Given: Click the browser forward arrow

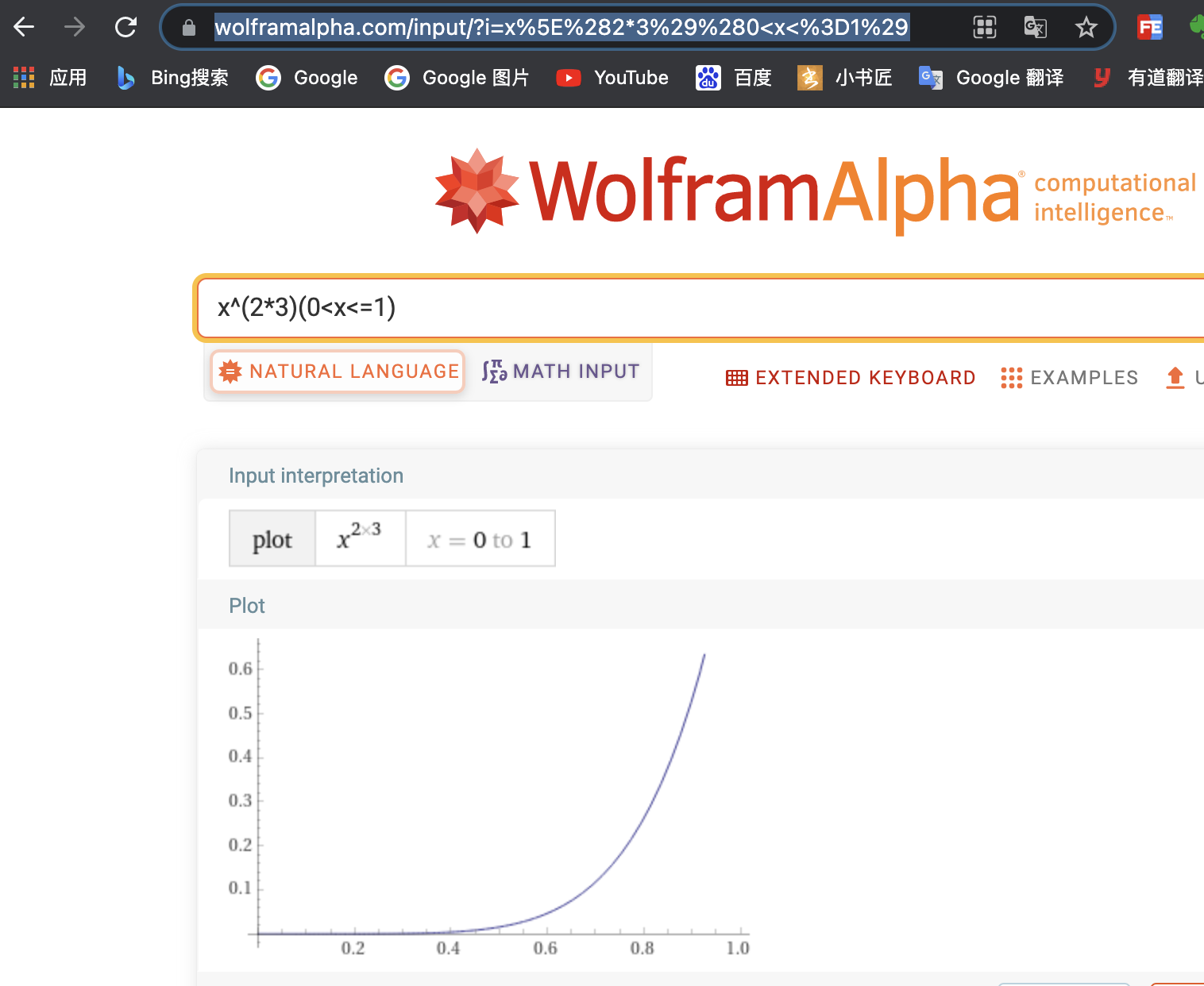Looking at the screenshot, I should [75, 28].
